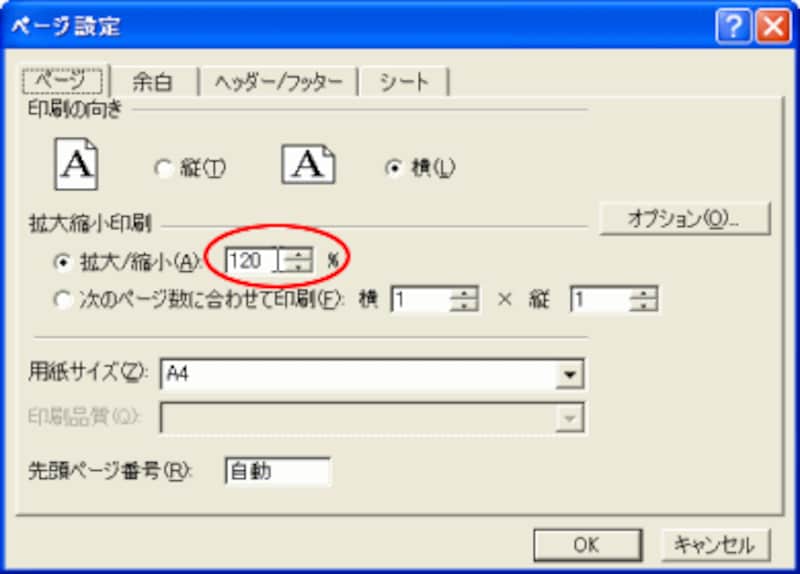Select the 縦(T) portrait radio button
Viewport: 800px width, 574px height.
(163, 168)
